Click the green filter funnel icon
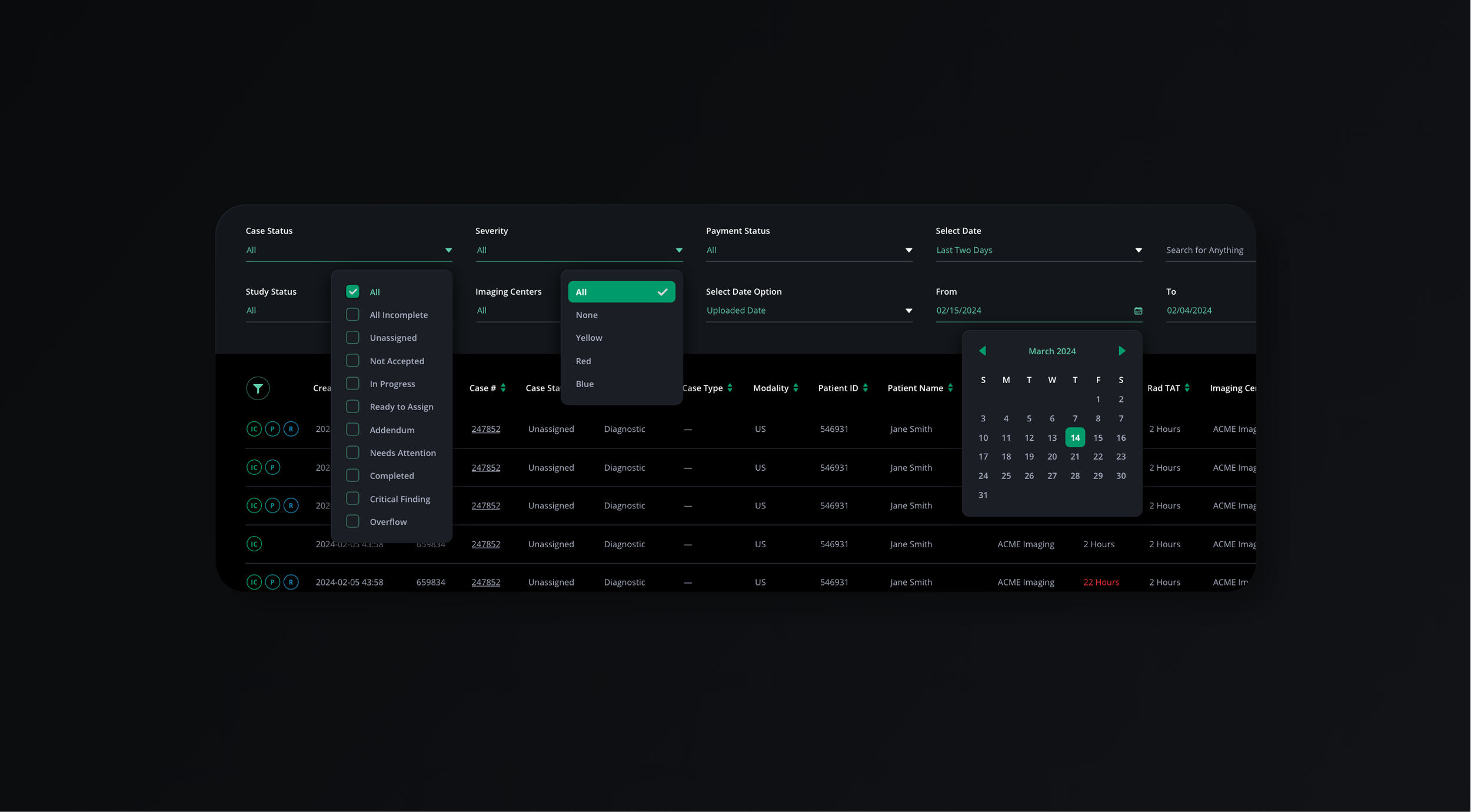 click(x=258, y=388)
